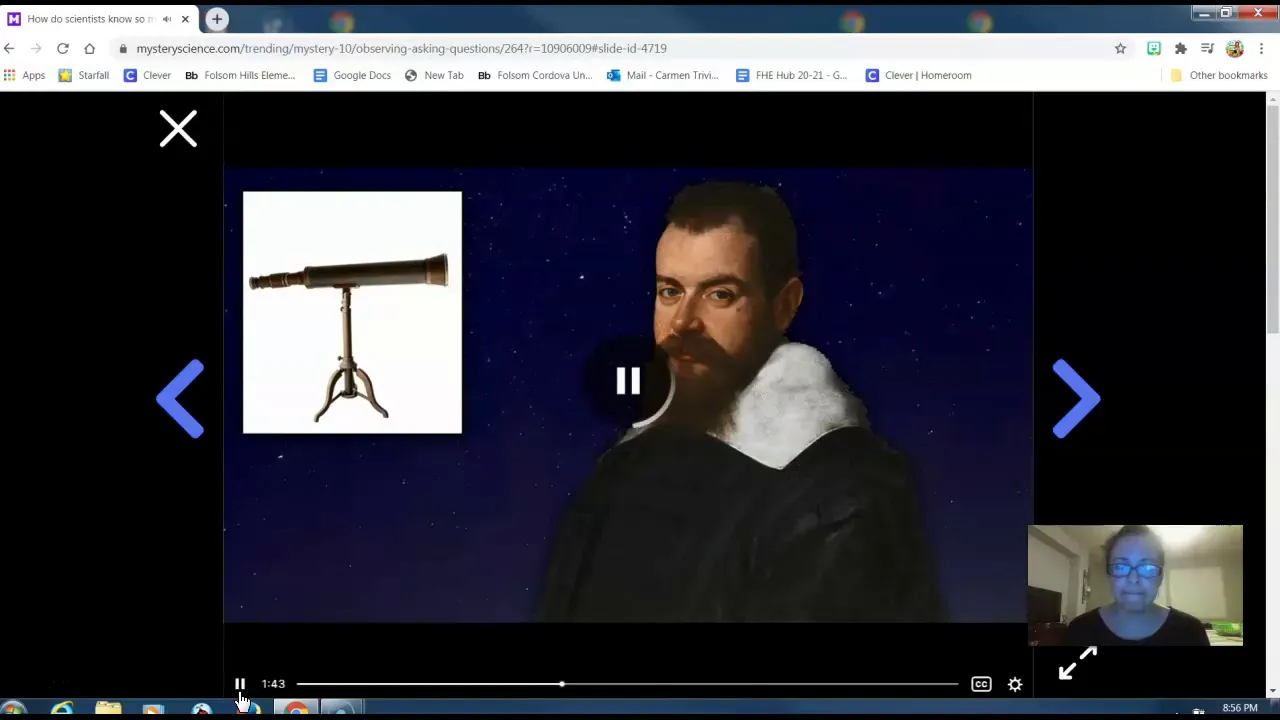The height and width of the screenshot is (720, 1280).
Task: Open the Clever bookmark
Action: [x=147, y=75]
